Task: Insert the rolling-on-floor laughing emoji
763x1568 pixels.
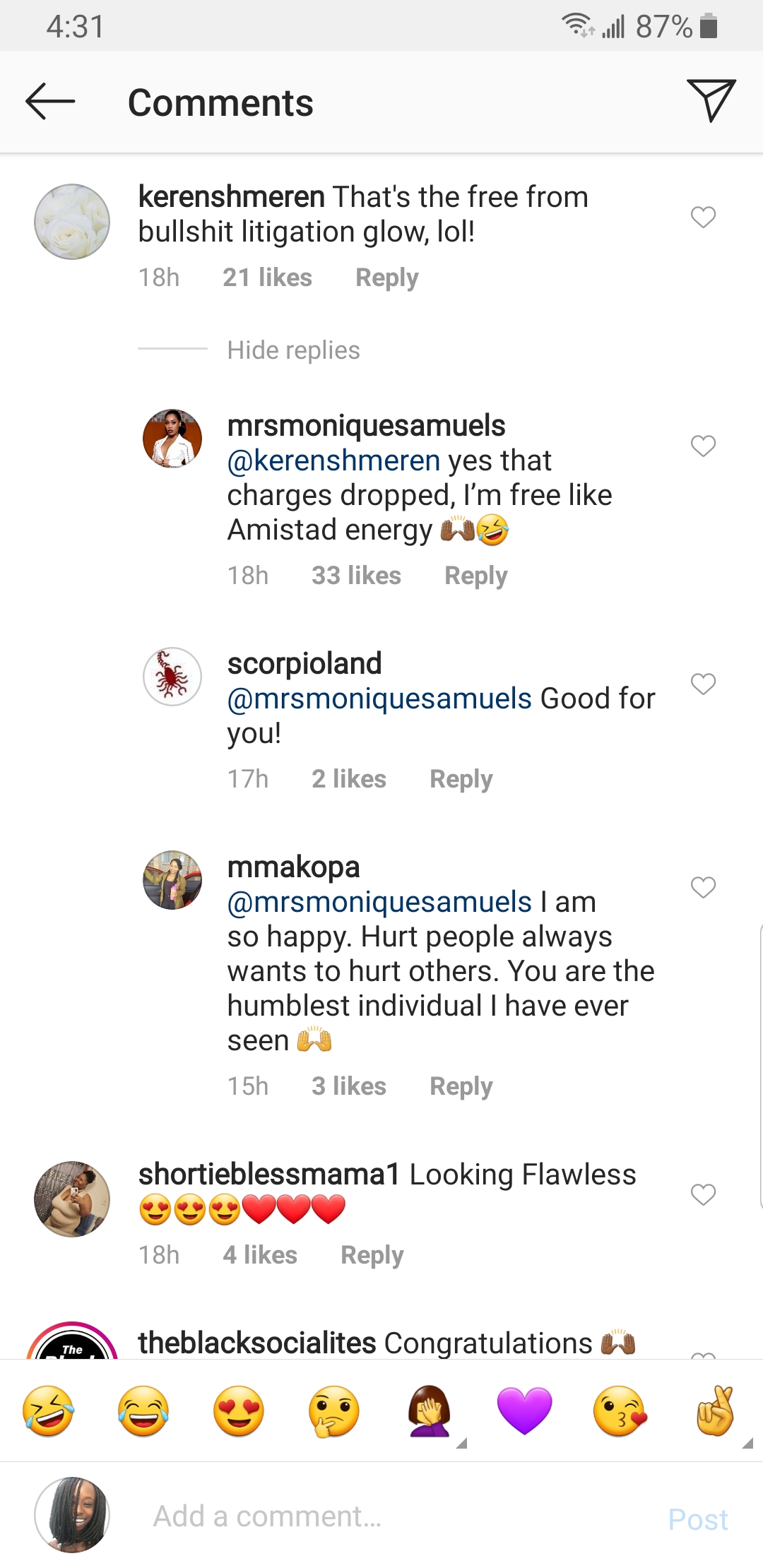Action: pos(48,1411)
